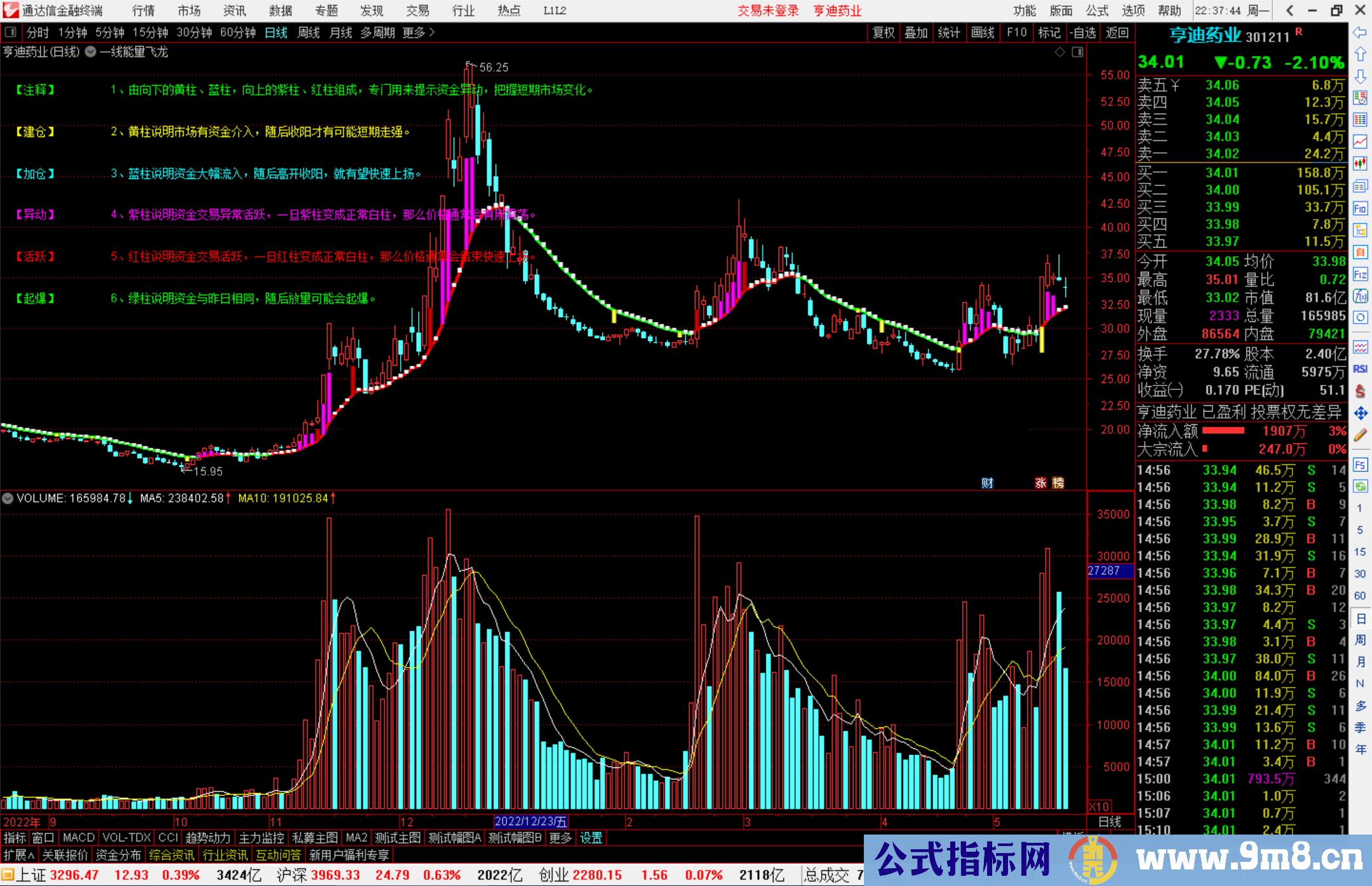Click the 叠加 button
This screenshot has width=1372, height=886.
(917, 32)
